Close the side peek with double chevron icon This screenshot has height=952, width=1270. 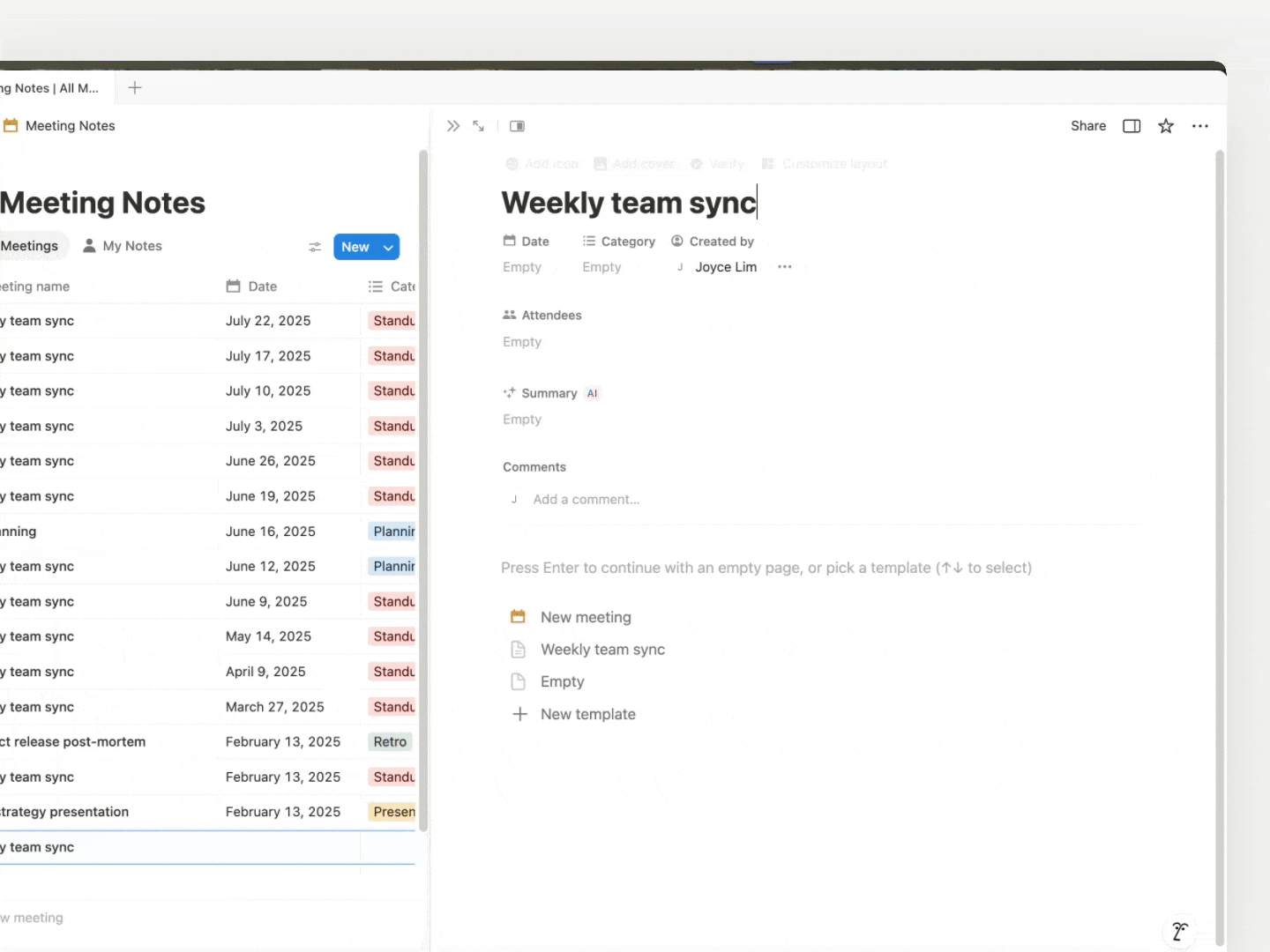tap(453, 126)
